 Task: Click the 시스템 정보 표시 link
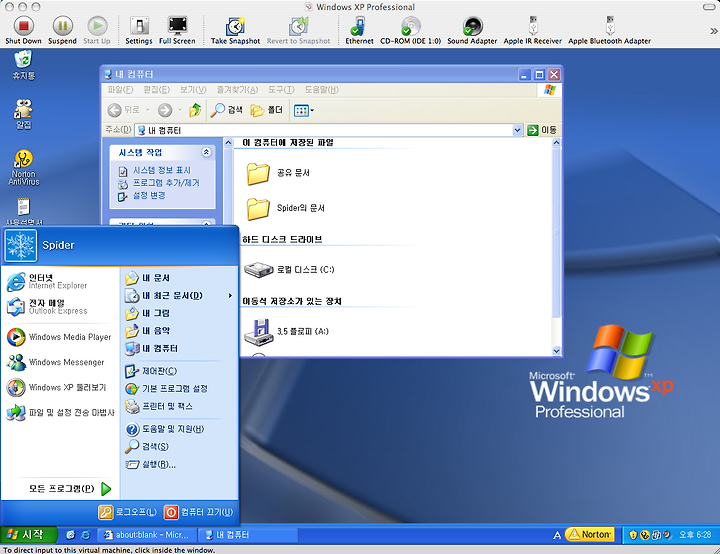pos(162,170)
